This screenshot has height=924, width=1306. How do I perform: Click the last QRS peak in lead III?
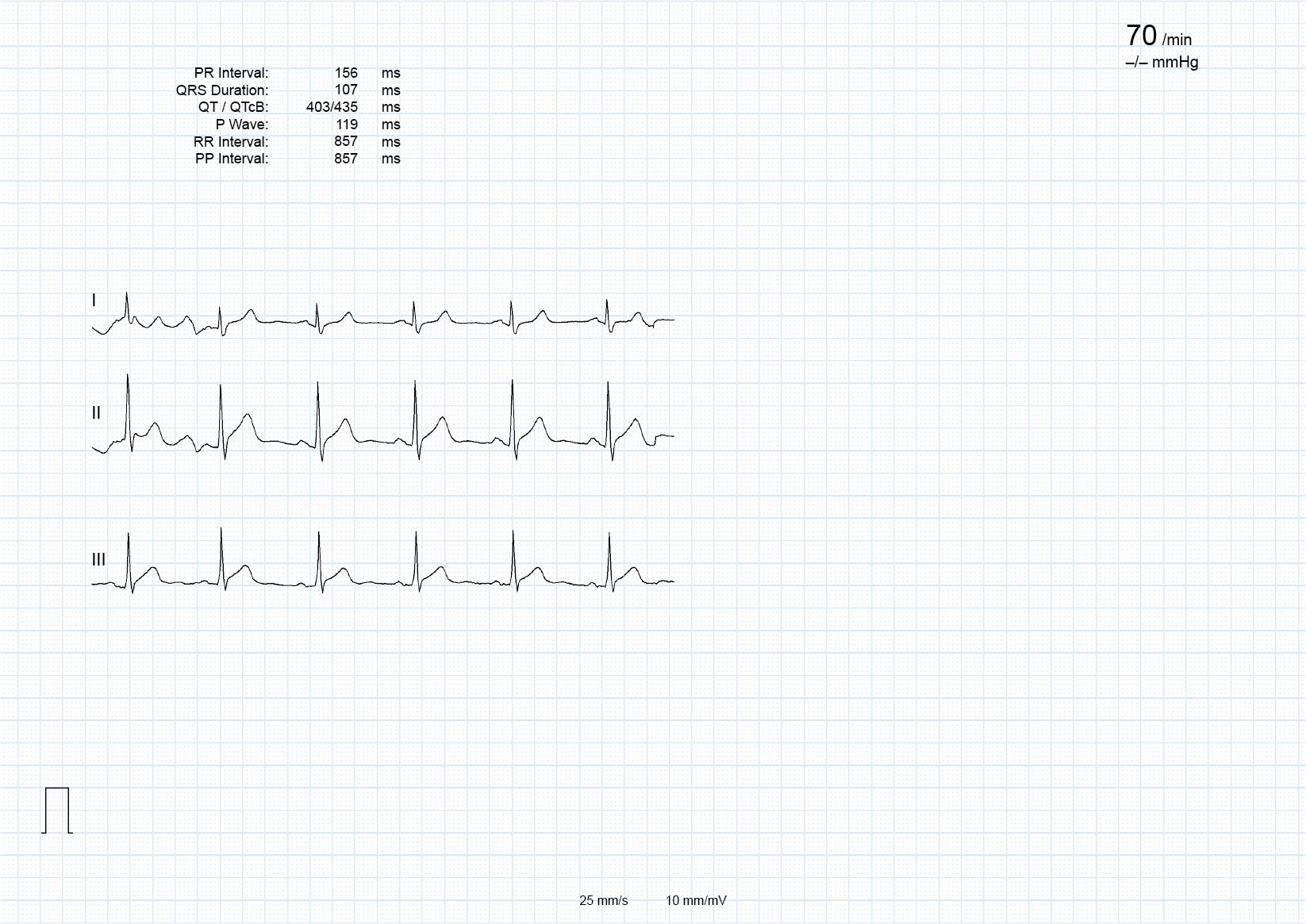(609, 535)
